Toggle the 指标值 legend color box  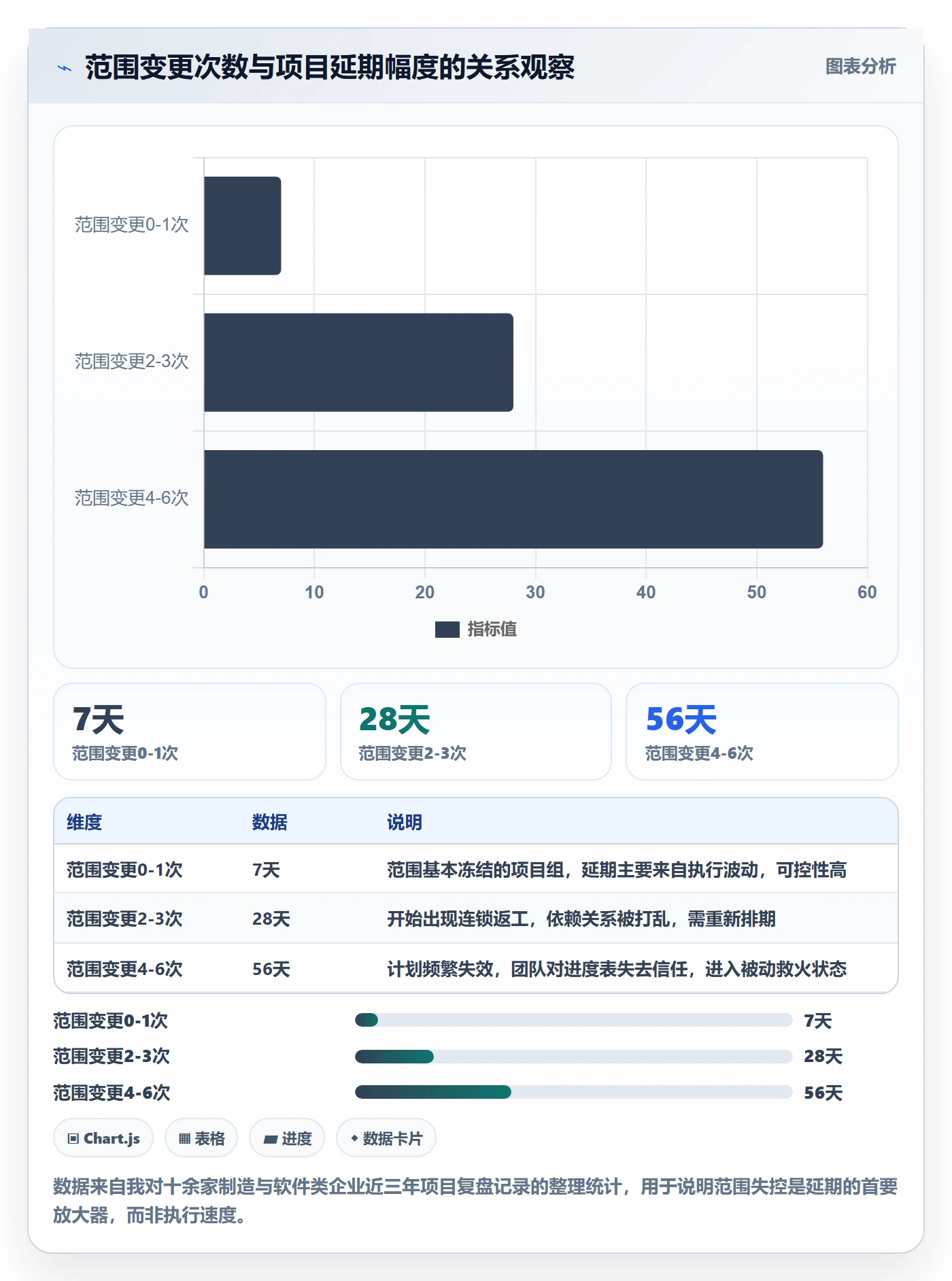[447, 630]
